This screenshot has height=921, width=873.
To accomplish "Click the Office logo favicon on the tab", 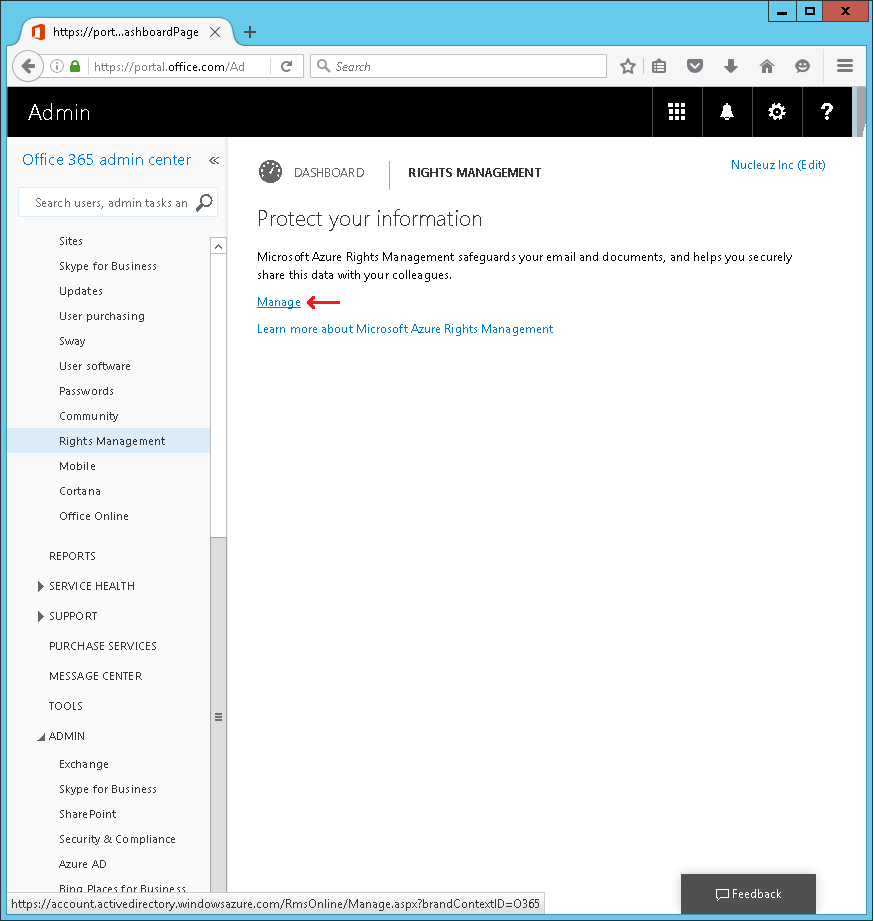I will 38,32.
